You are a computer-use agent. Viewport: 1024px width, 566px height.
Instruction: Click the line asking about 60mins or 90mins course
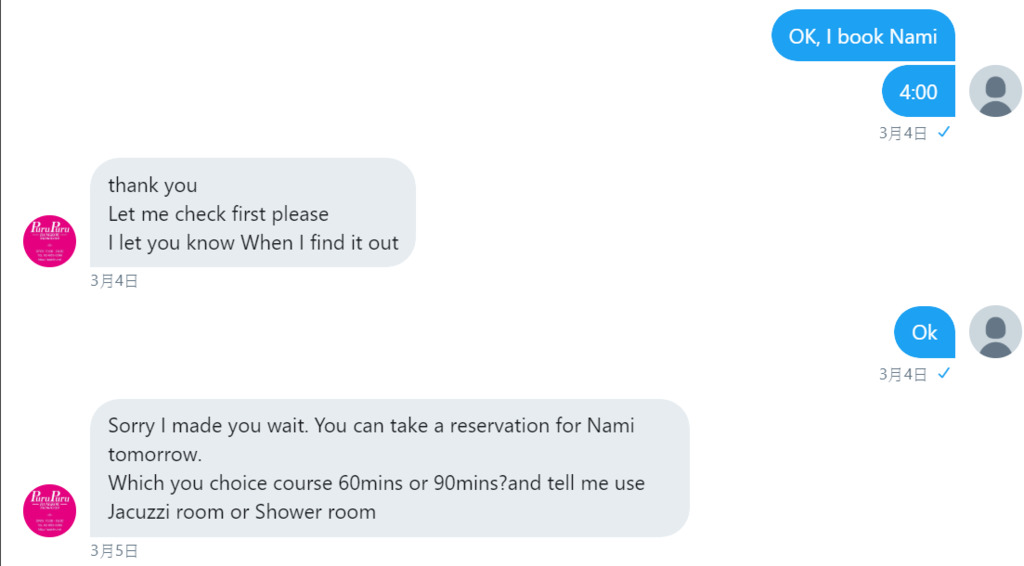pos(376,483)
